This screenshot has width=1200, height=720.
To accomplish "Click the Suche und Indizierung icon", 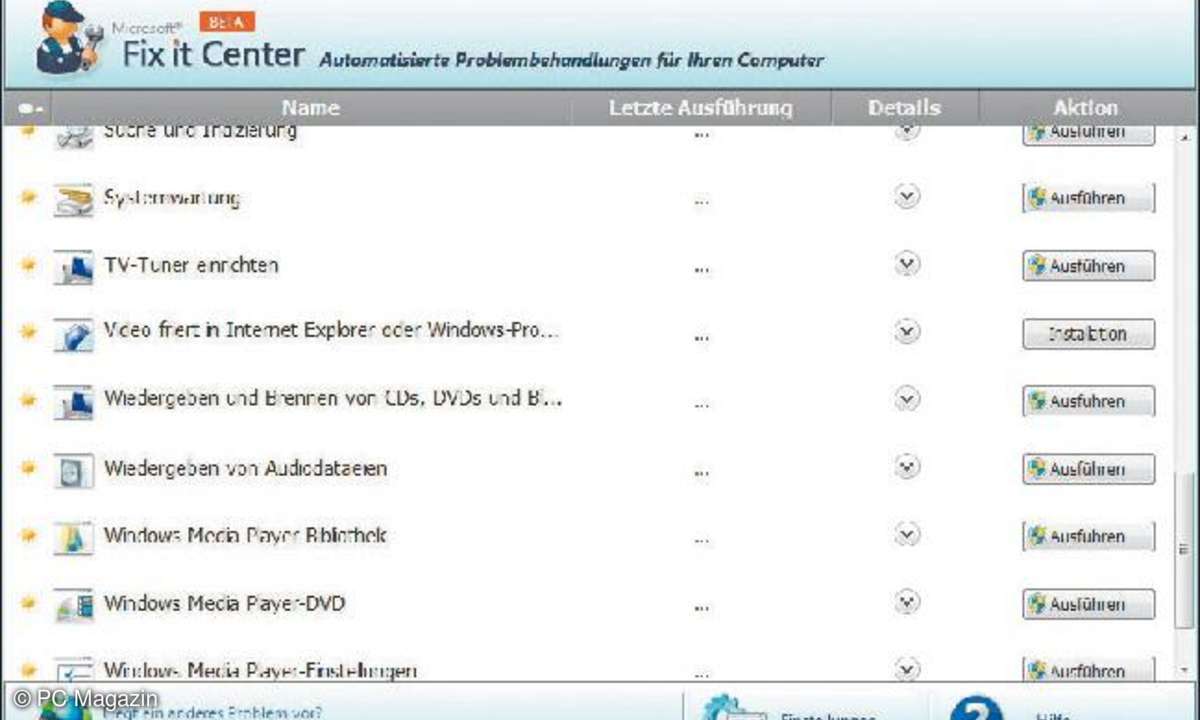I will click(x=73, y=138).
